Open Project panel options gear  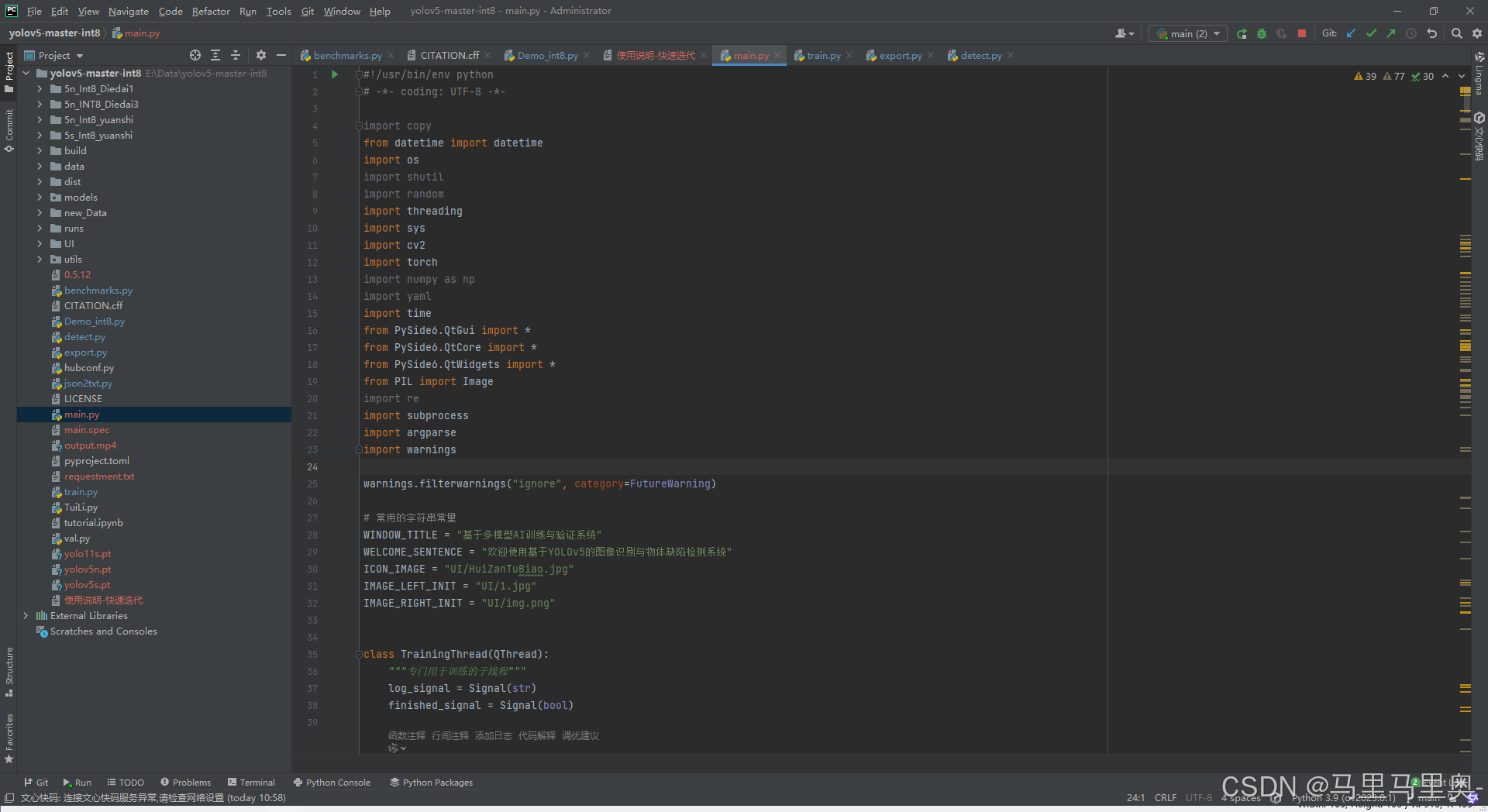point(261,55)
